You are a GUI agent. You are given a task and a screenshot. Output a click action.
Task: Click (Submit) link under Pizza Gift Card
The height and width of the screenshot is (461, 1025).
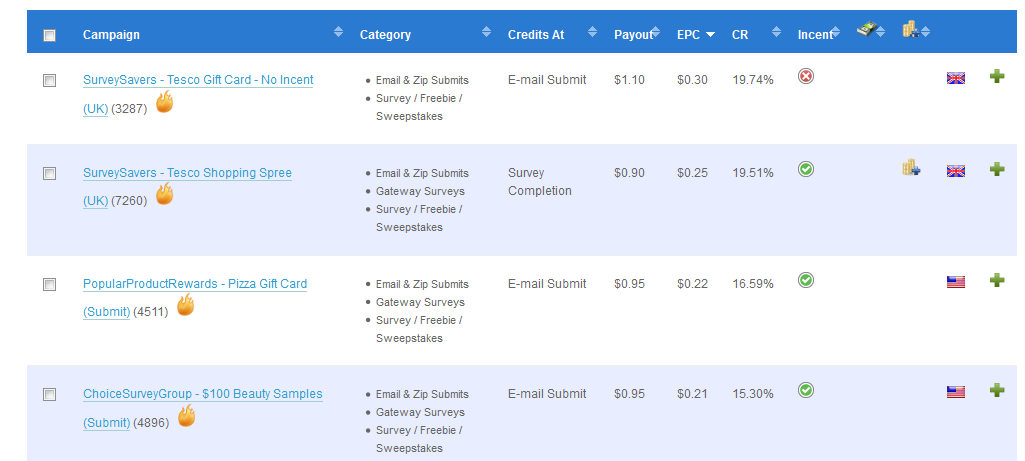click(107, 312)
